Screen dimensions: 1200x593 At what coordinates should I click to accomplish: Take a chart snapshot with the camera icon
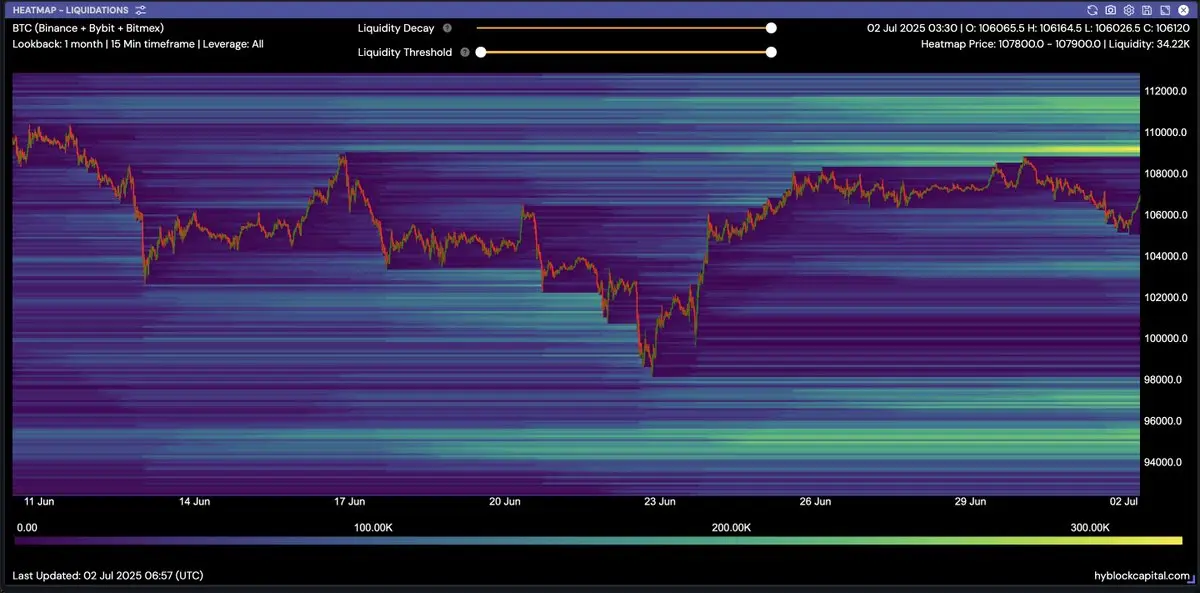(x=1110, y=9)
